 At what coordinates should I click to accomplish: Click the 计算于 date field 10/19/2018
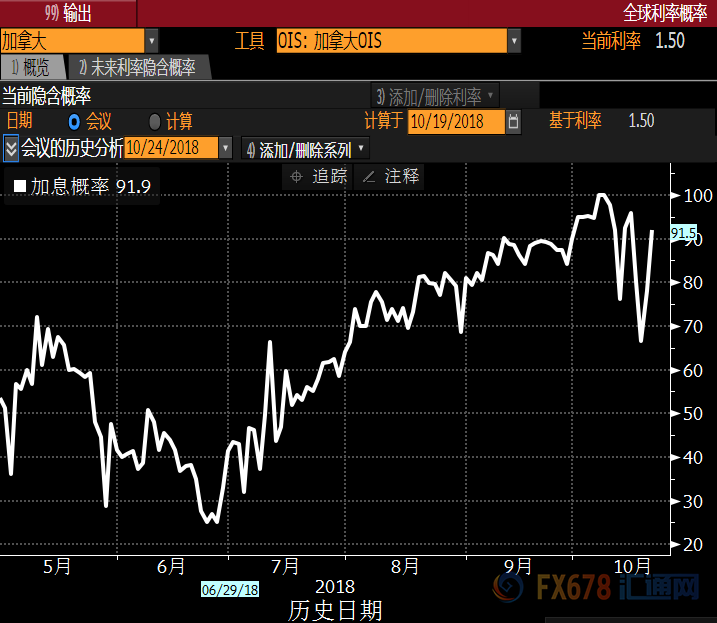click(x=456, y=122)
